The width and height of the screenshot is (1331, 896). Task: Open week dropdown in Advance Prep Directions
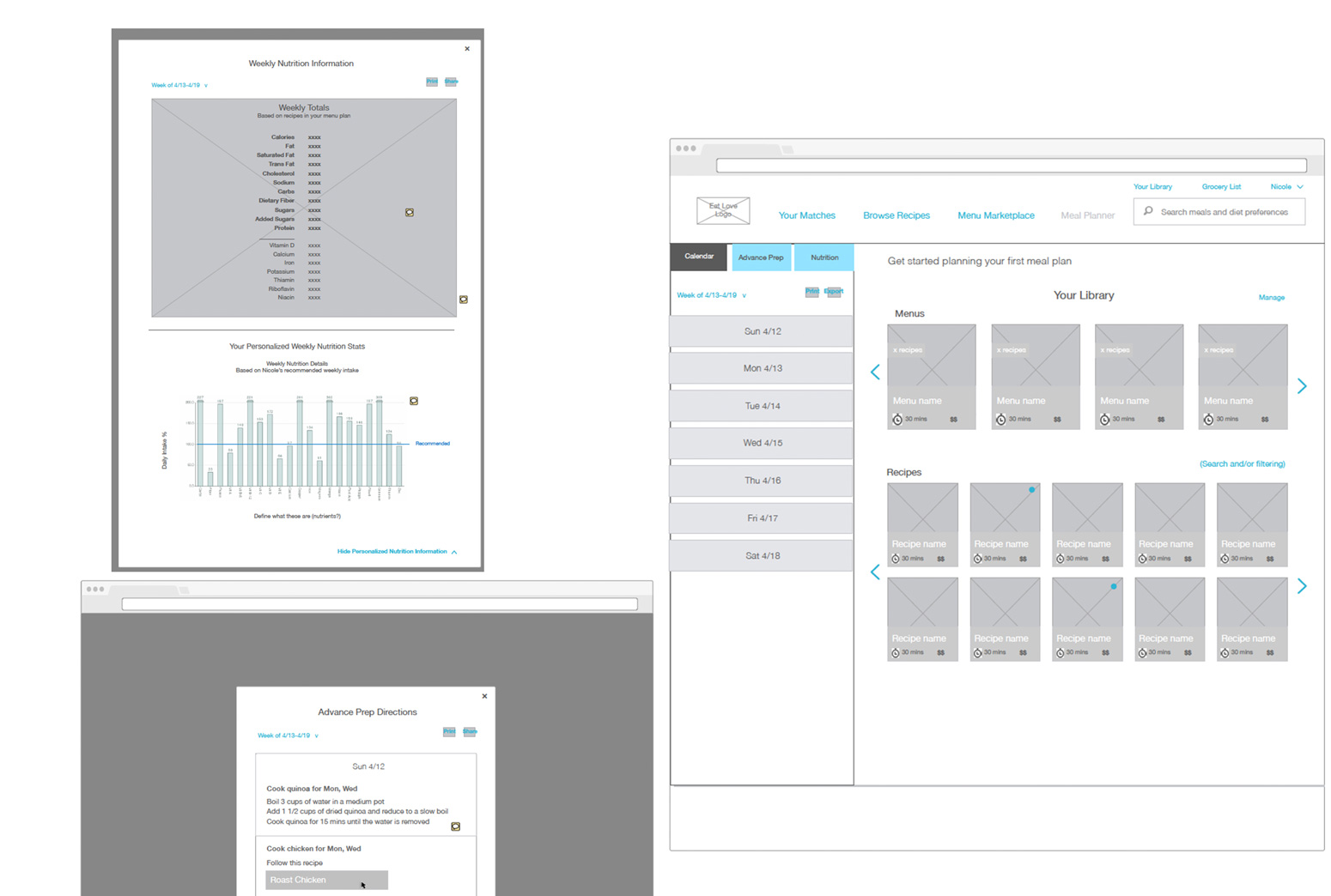288,736
